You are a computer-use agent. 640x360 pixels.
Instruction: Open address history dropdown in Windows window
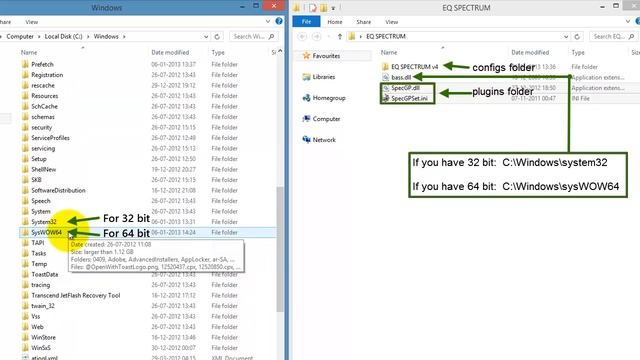[x=206, y=37]
